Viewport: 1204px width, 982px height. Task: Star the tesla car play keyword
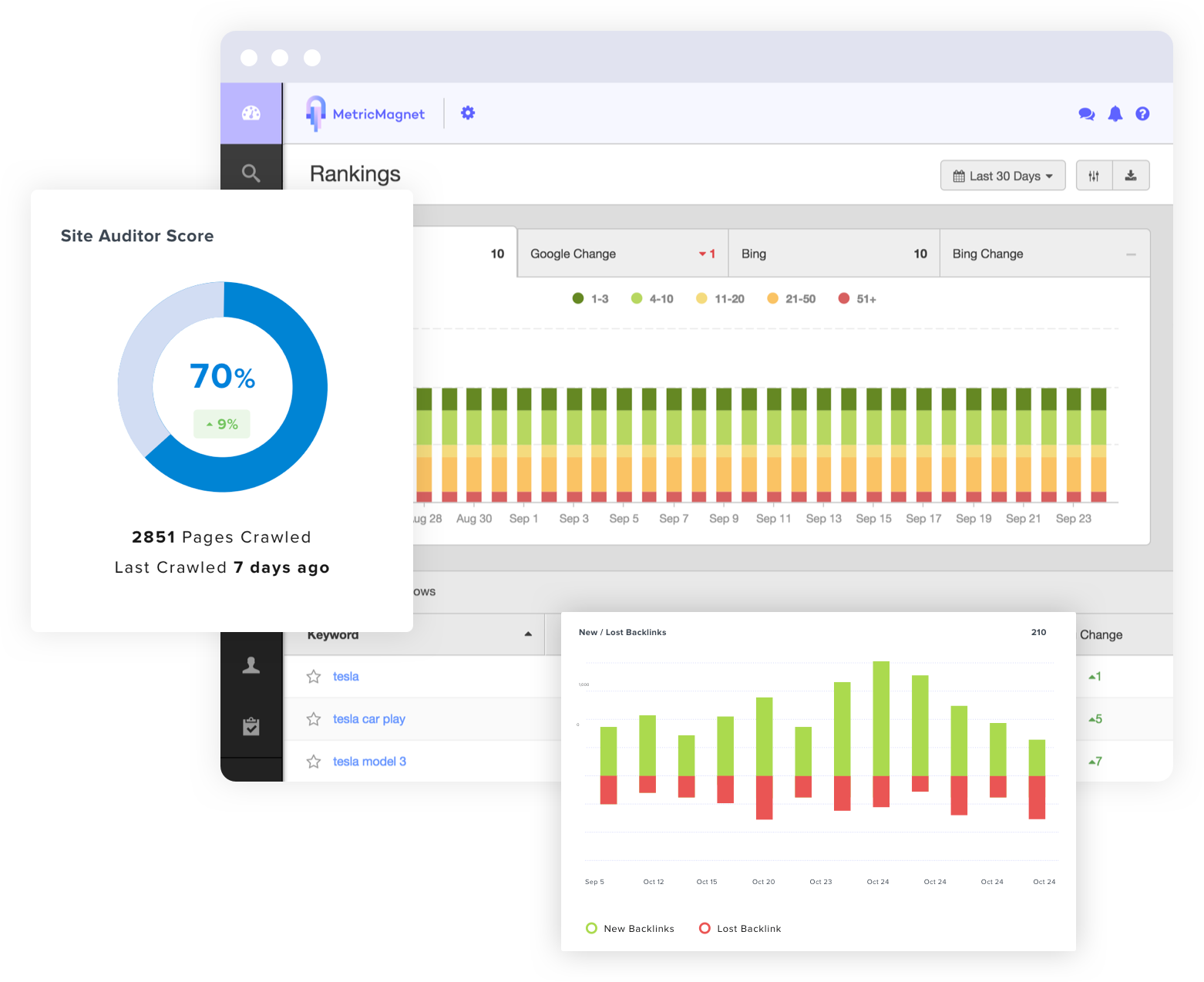click(x=314, y=719)
